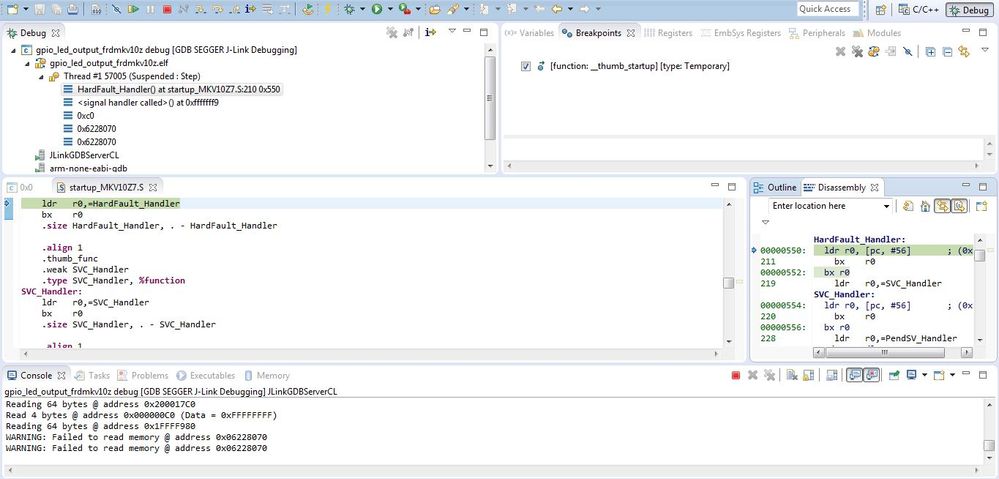Screen dimensions: 999x479
Task: Click Disassembly Home (go to PC) icon
Action: coord(925,206)
